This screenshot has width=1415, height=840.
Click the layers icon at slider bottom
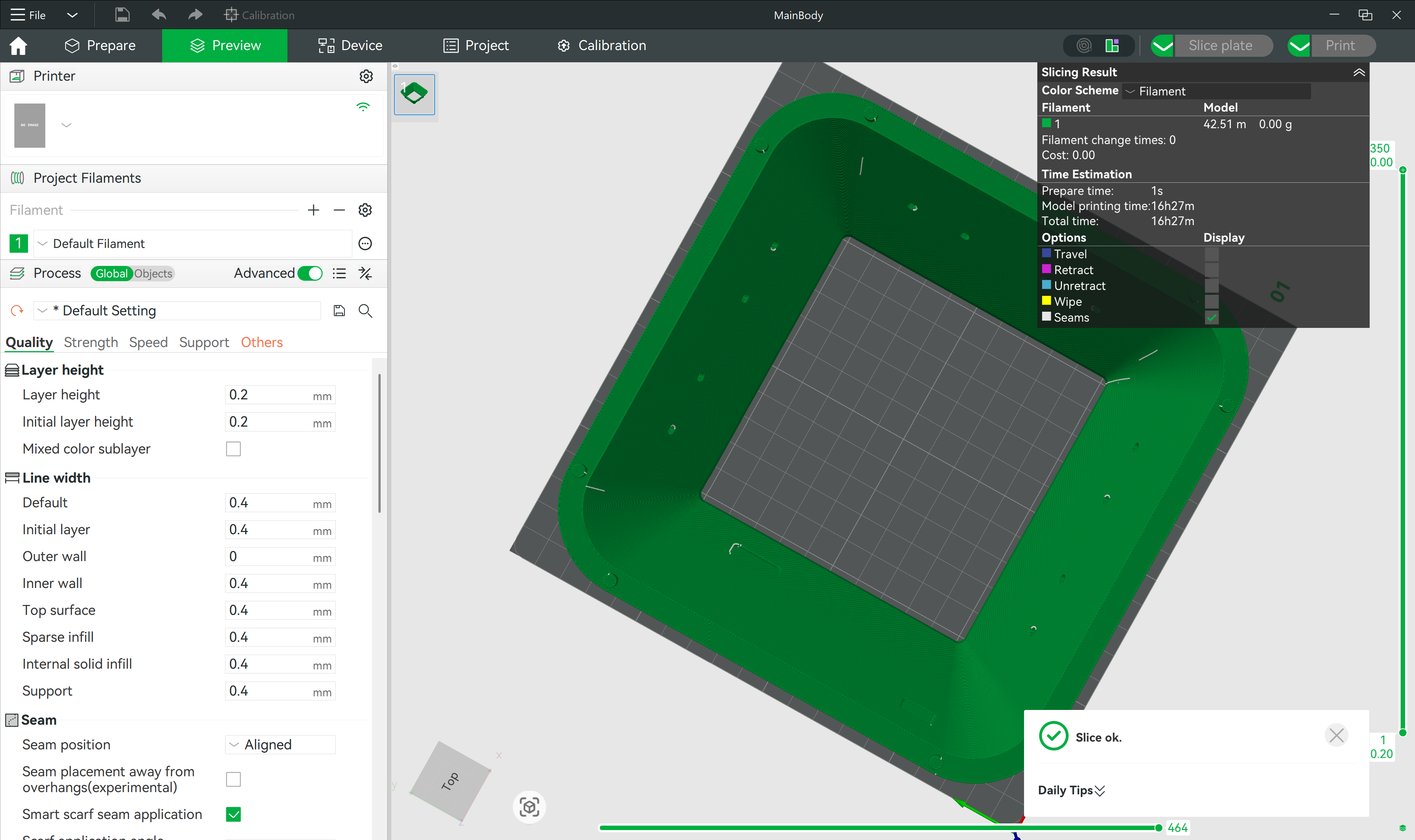[1402, 828]
